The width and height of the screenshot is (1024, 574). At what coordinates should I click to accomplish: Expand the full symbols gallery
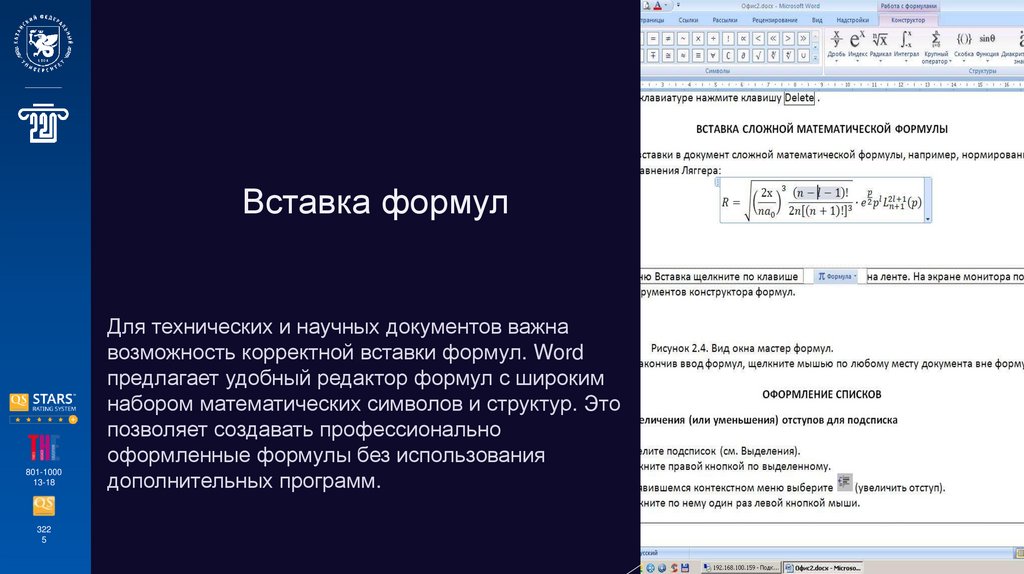[x=815, y=58]
